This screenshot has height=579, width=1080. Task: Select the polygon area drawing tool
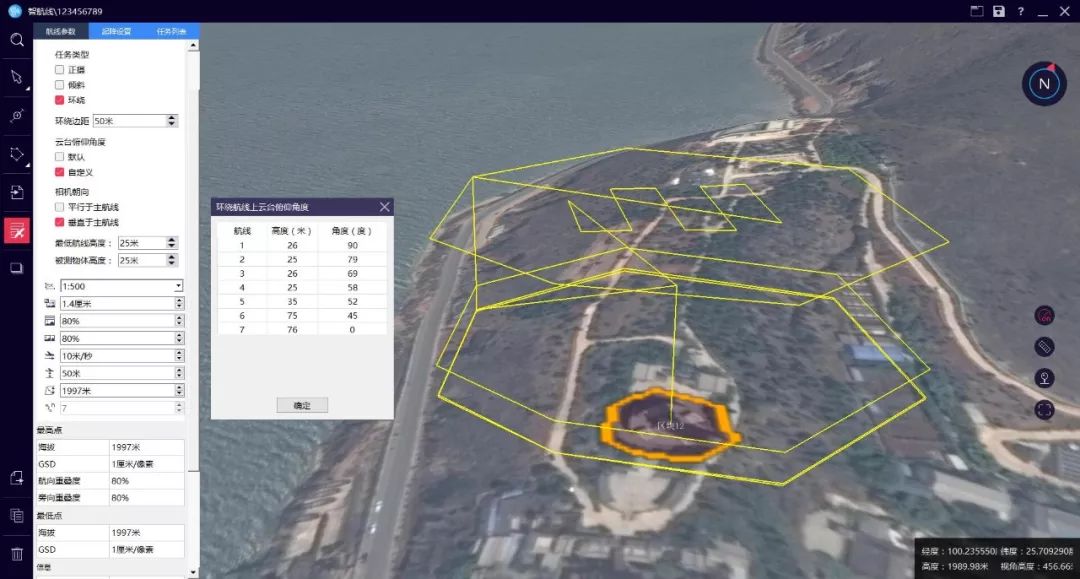click(x=16, y=154)
